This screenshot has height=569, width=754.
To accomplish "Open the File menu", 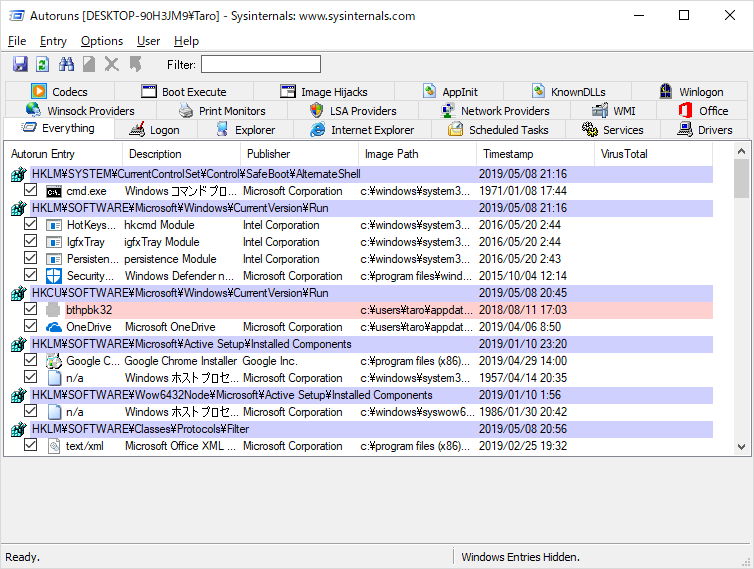I will click(17, 41).
